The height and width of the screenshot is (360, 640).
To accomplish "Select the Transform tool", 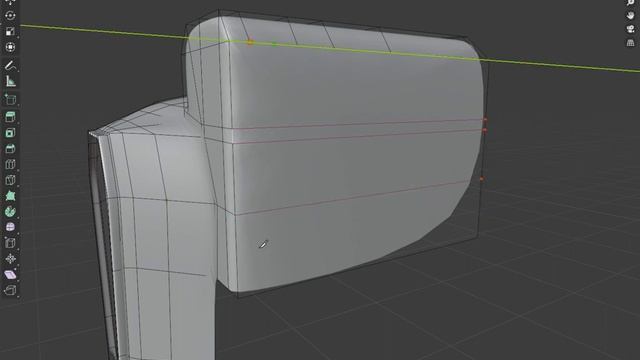I will (10, 47).
